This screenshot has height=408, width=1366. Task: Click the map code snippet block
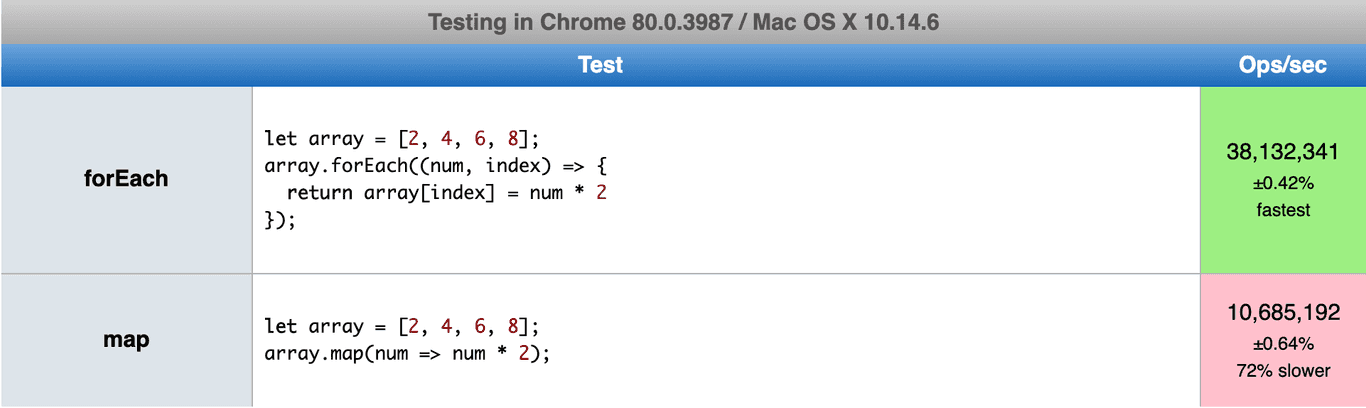point(726,340)
